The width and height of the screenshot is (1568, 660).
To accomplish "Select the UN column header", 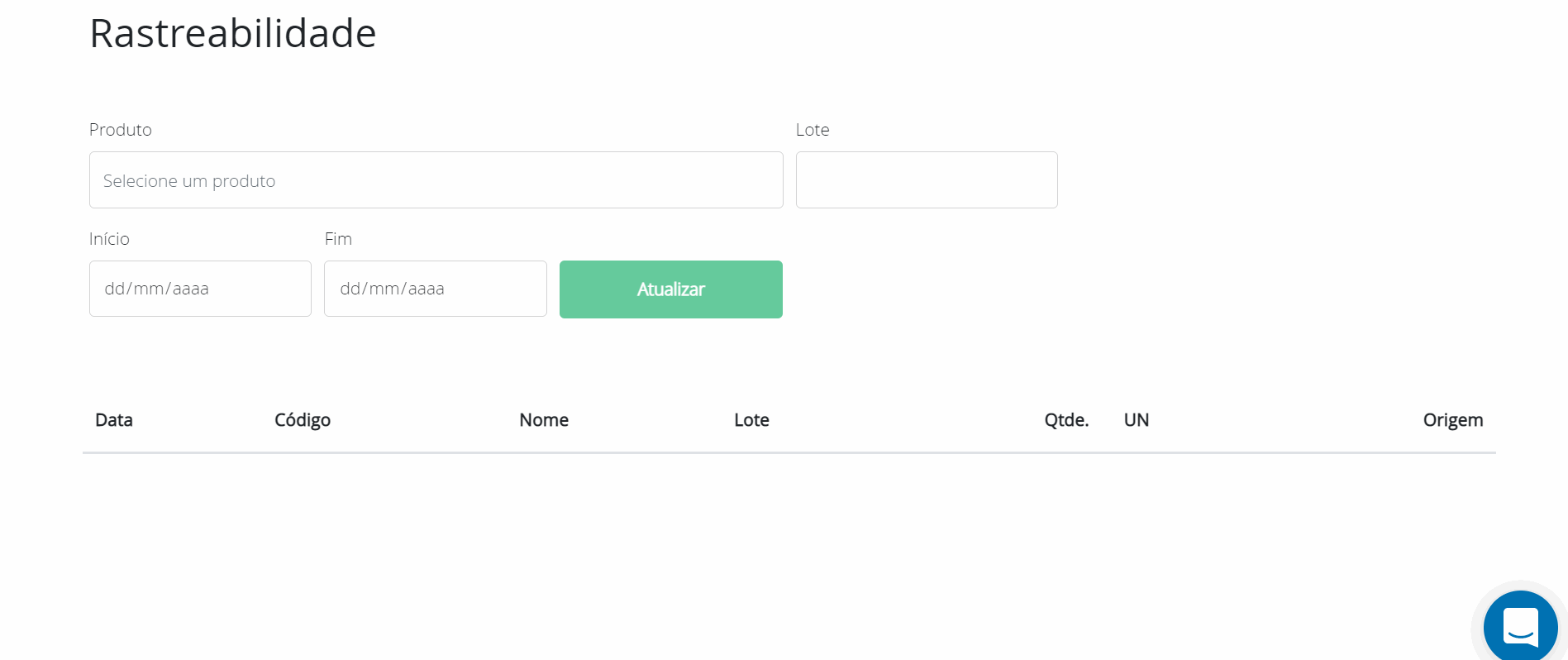I will tap(1137, 420).
